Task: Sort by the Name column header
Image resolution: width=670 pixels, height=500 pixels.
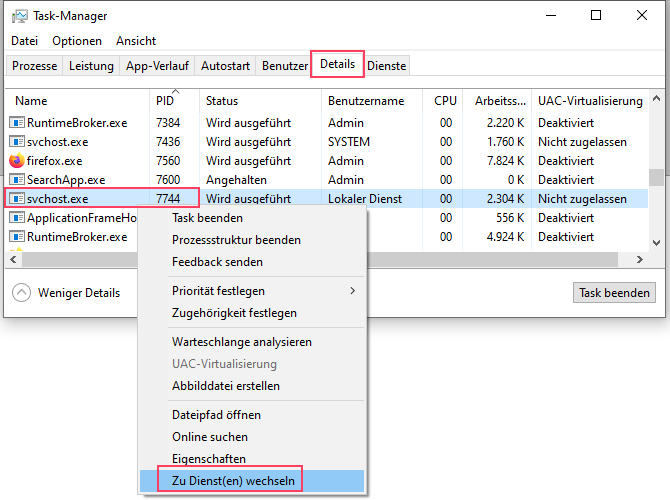Action: [77, 101]
